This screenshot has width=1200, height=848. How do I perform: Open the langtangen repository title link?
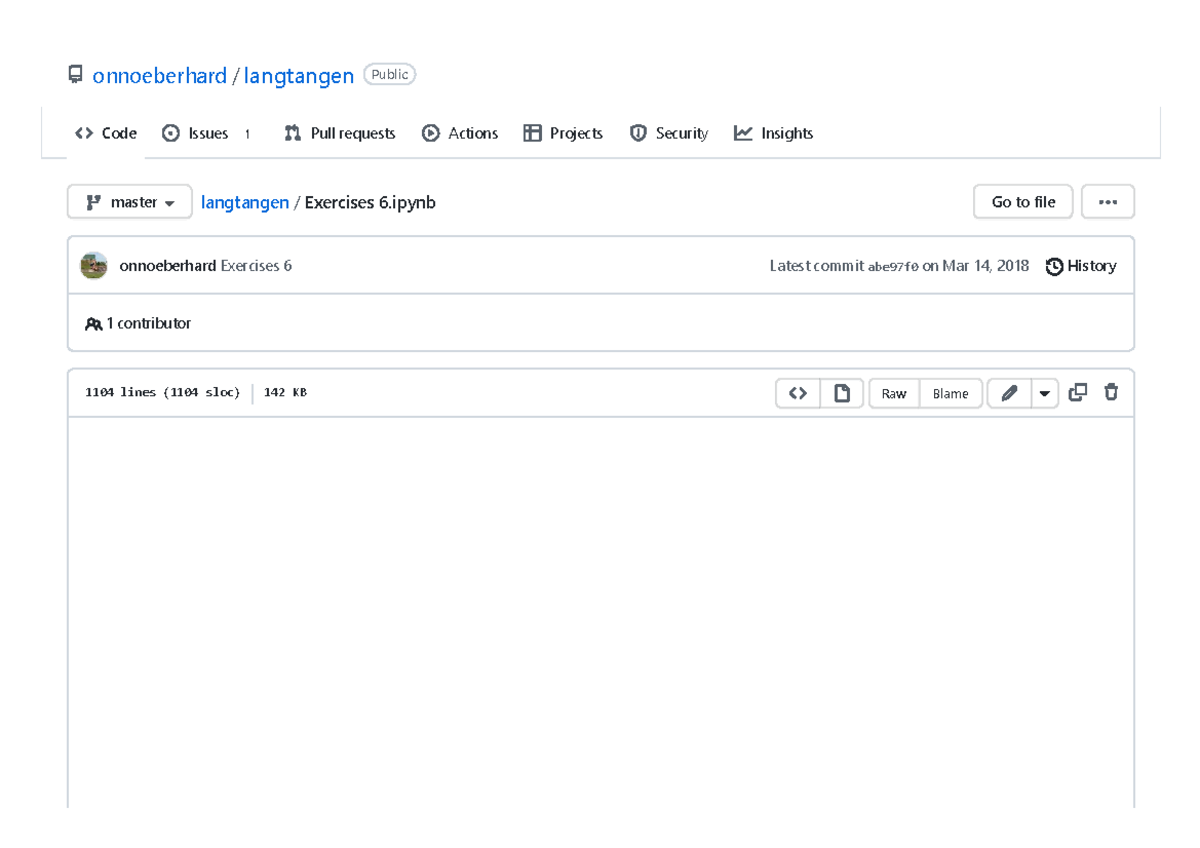(299, 76)
